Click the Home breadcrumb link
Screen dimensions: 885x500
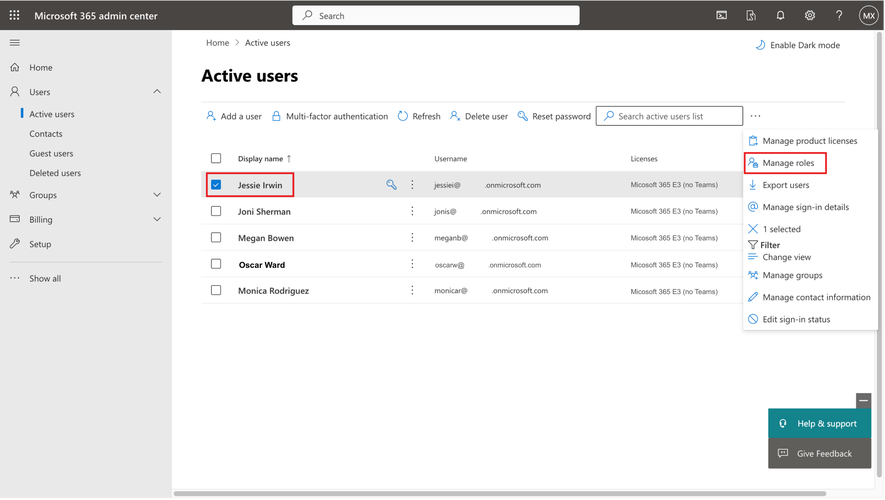(217, 43)
